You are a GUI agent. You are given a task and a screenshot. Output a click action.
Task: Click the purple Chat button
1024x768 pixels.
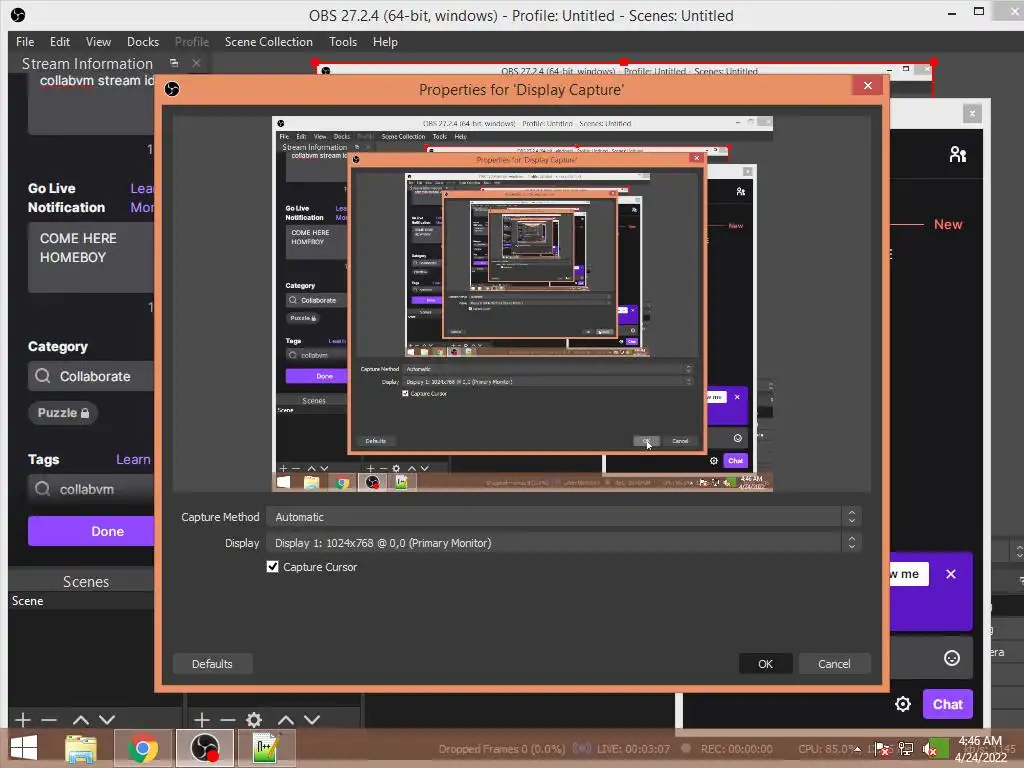tap(948, 704)
